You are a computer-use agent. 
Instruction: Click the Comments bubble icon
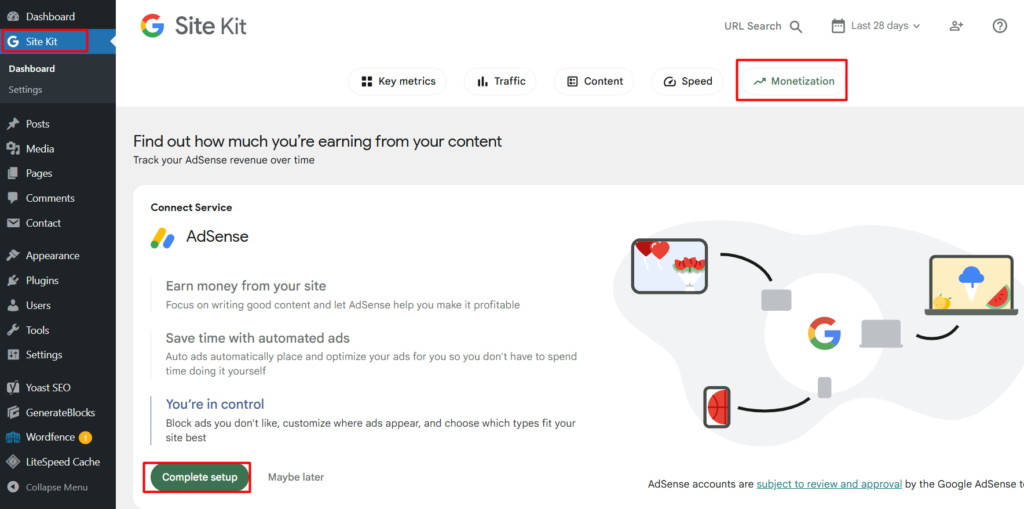click(x=13, y=198)
